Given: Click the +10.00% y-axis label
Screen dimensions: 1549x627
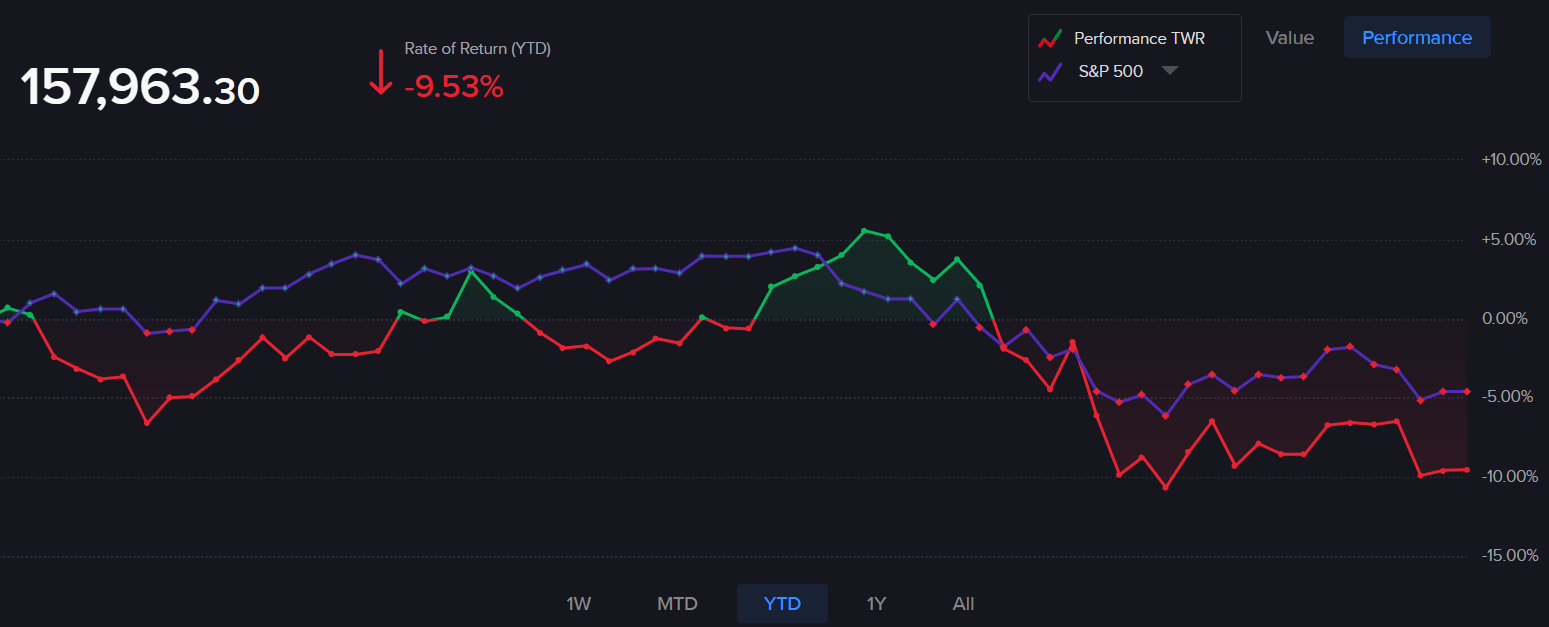Looking at the screenshot, I should pyautogui.click(x=1510, y=160).
